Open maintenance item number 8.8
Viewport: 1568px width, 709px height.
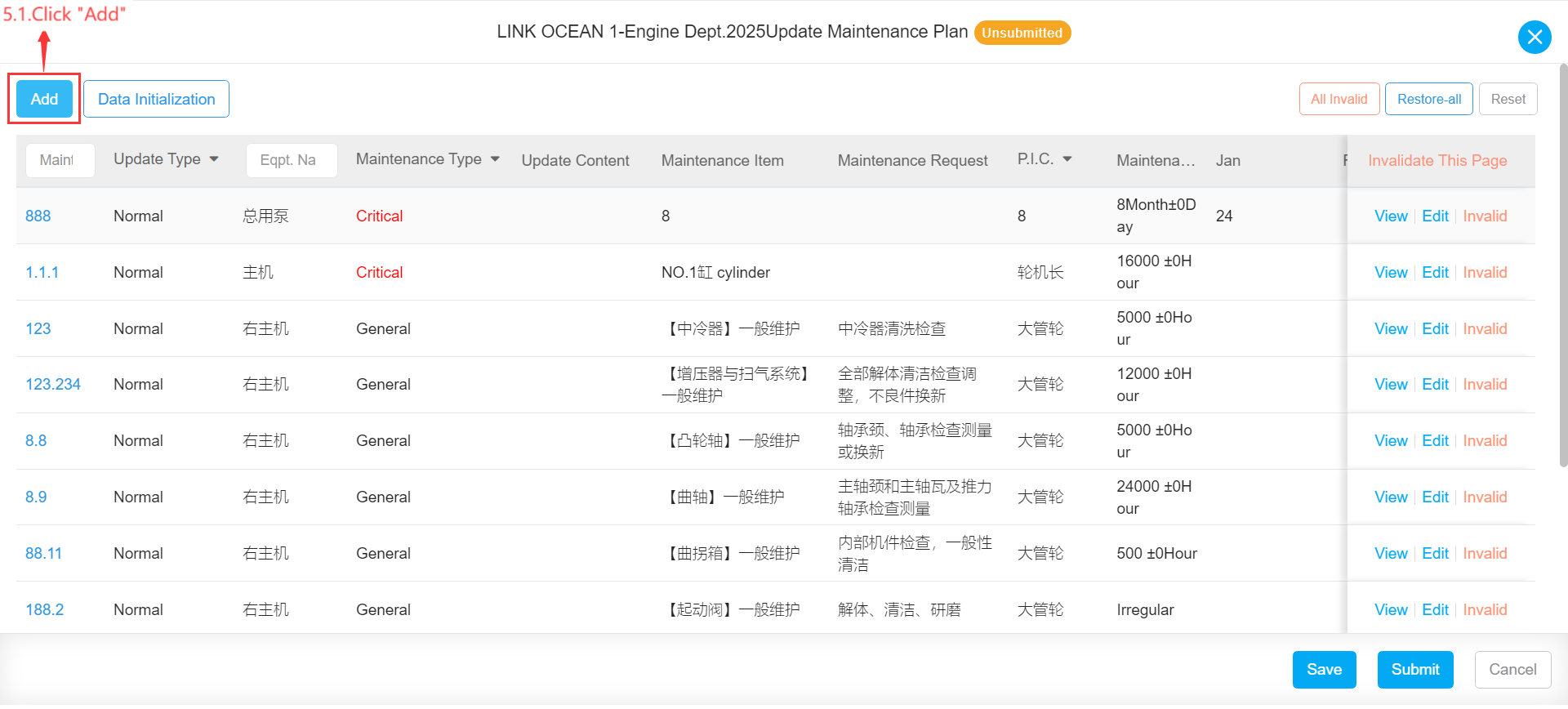point(36,441)
